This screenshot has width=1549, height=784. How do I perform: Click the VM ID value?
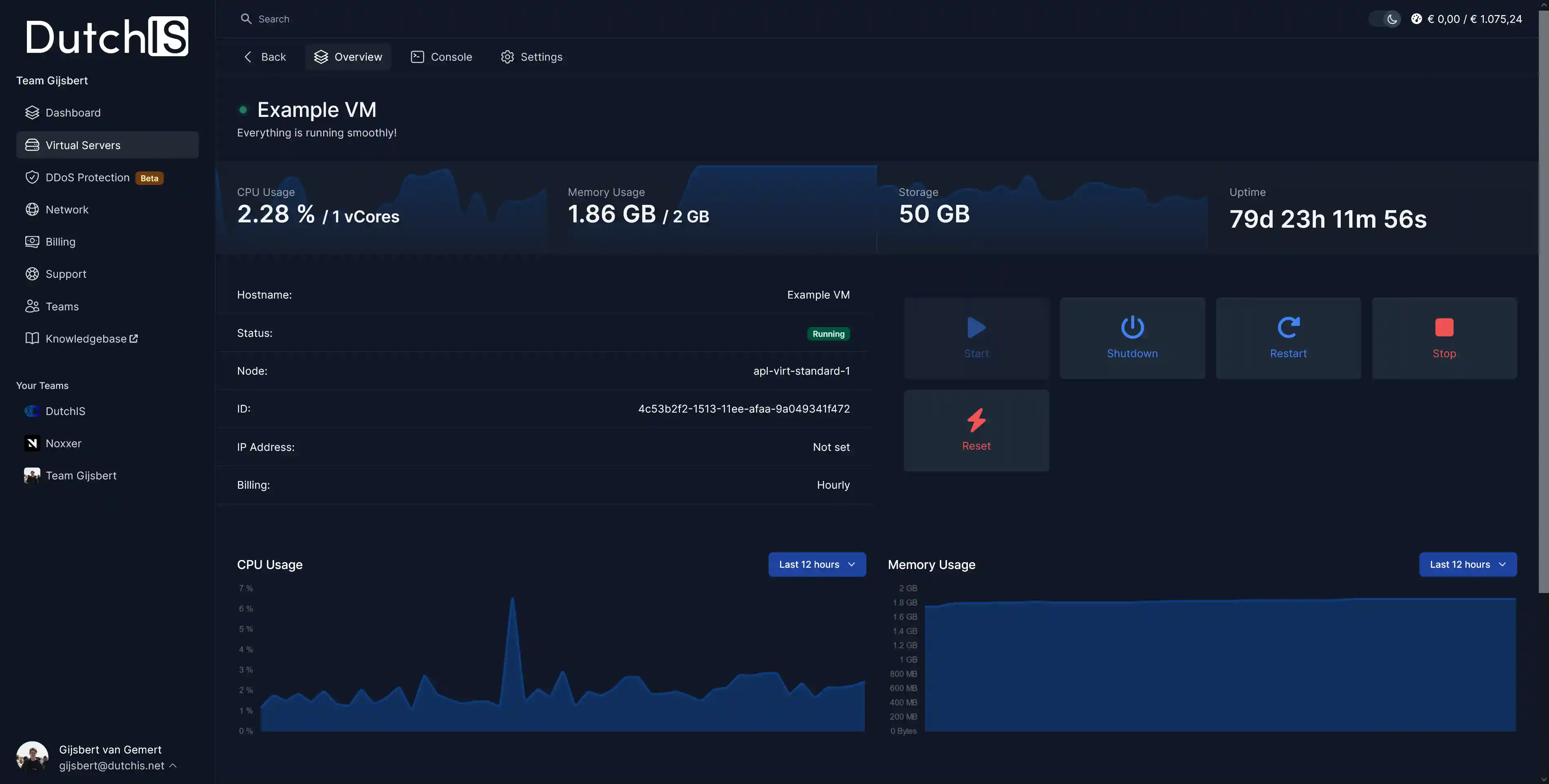tap(744, 408)
